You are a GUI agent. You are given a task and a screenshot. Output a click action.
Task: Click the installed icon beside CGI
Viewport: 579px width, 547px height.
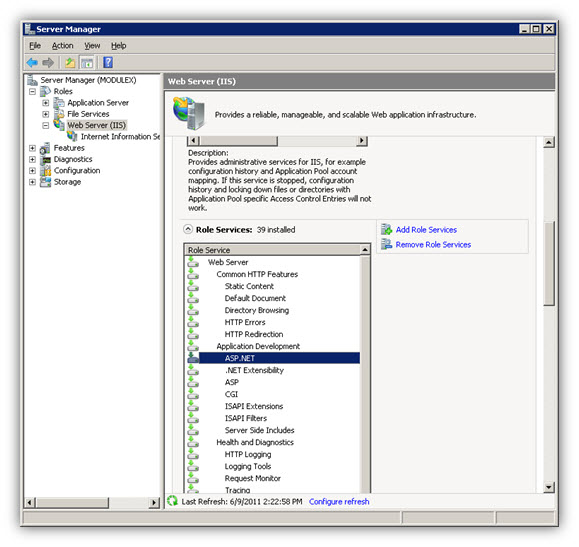click(x=192, y=394)
